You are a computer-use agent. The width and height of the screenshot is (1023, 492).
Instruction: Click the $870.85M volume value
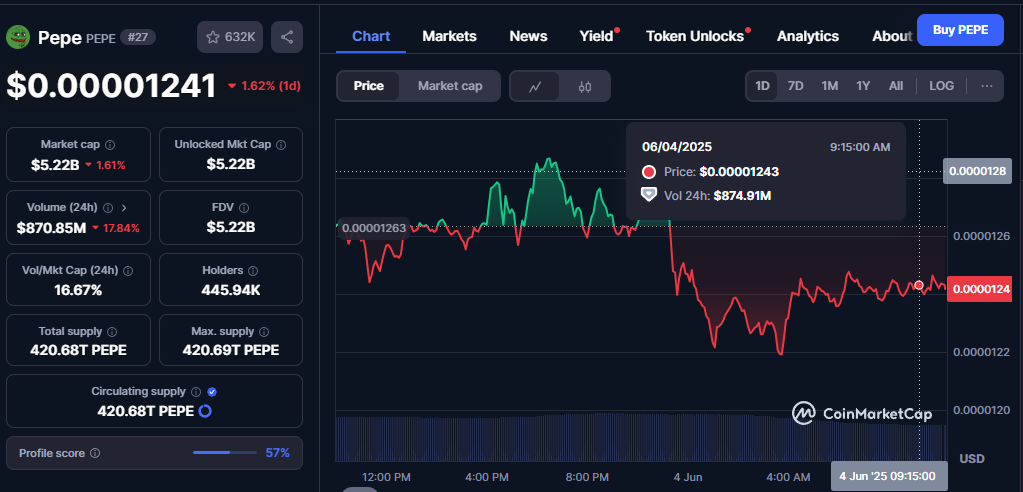(52, 228)
